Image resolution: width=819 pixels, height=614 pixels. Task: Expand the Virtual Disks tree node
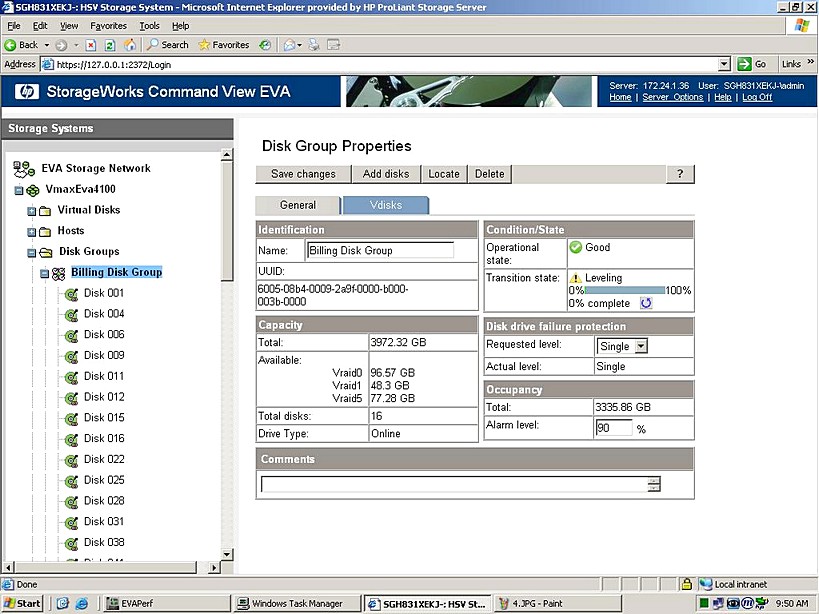click(31, 211)
